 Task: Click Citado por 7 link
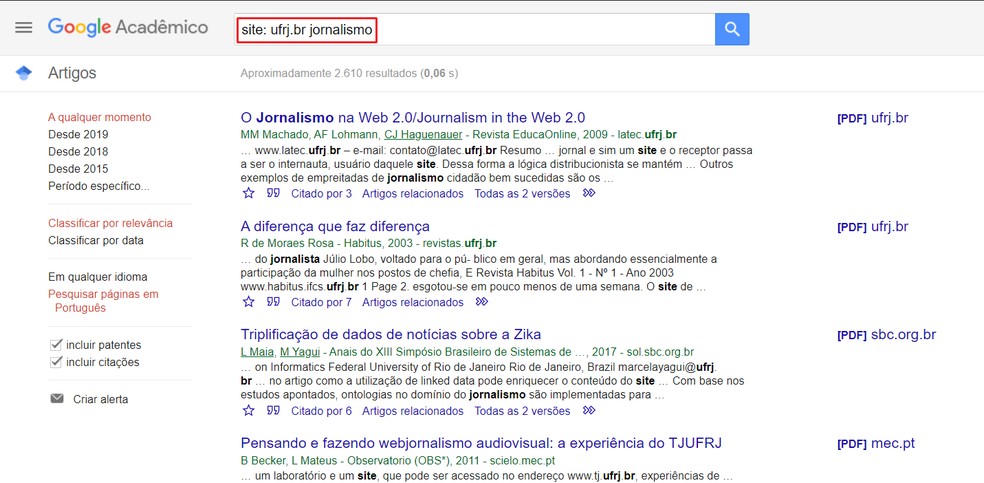[321, 302]
